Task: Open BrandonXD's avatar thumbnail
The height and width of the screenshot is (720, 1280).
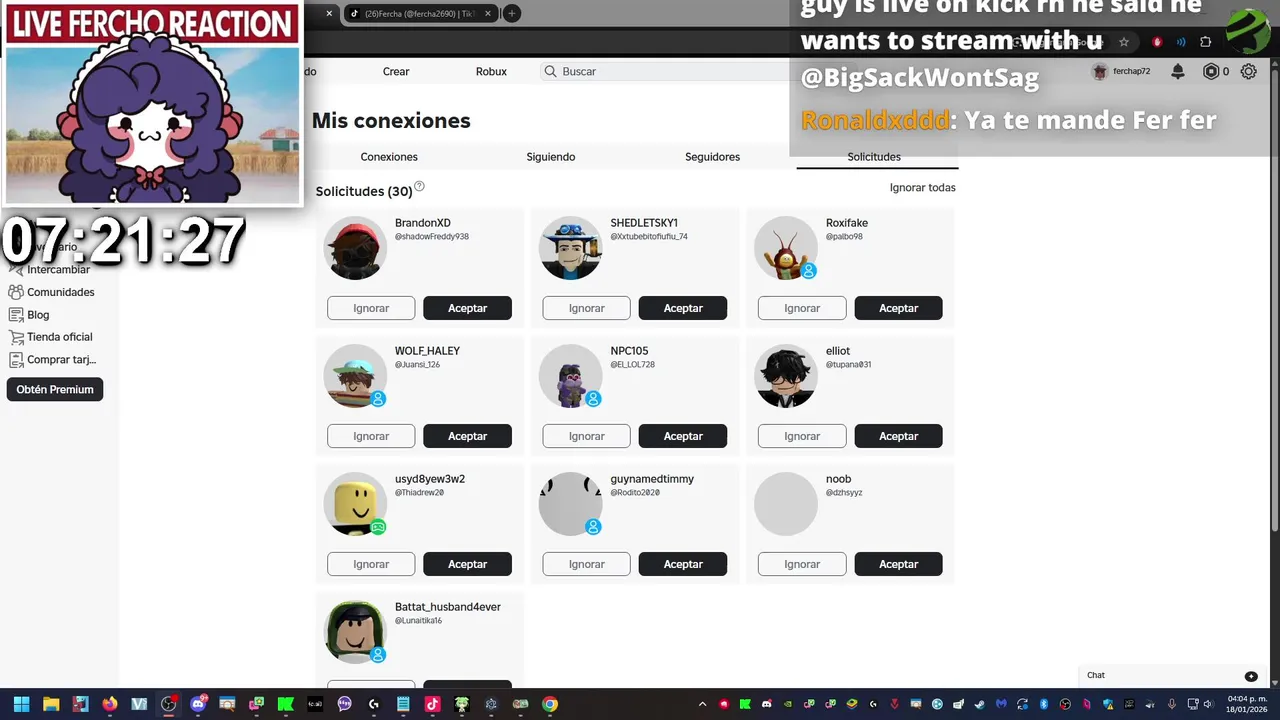Action: click(x=355, y=248)
